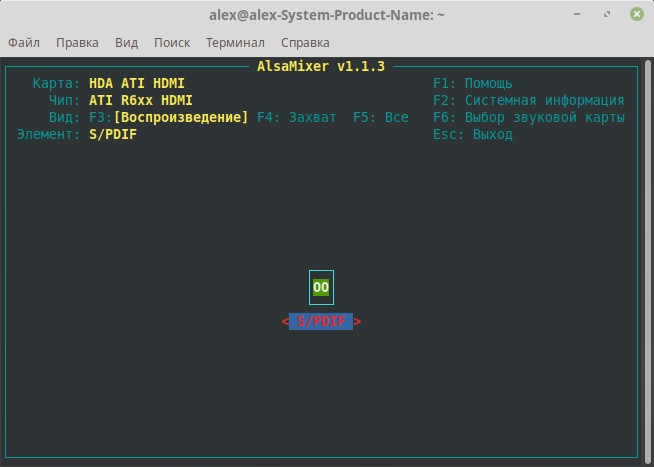Screen dimensions: 654x467
Task: Open the Поиск menu
Action: pyautogui.click(x=172, y=43)
